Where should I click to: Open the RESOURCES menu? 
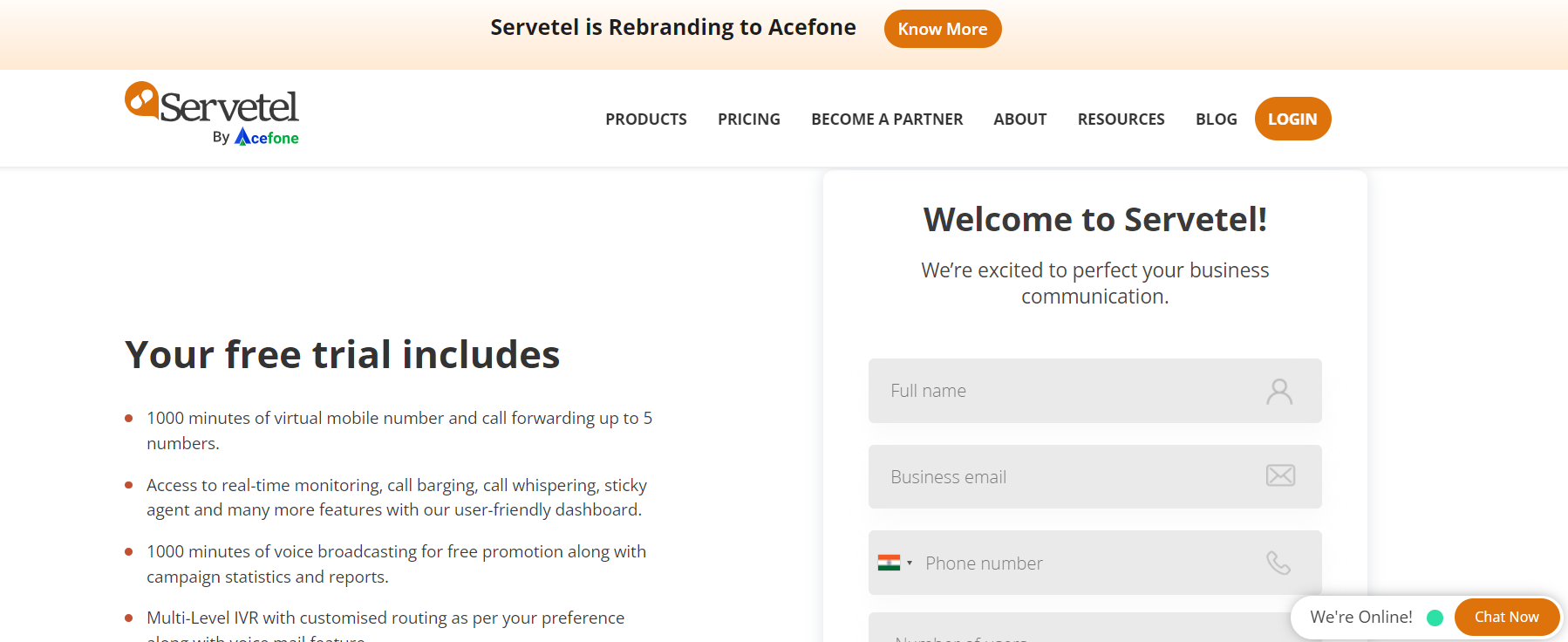point(1121,119)
